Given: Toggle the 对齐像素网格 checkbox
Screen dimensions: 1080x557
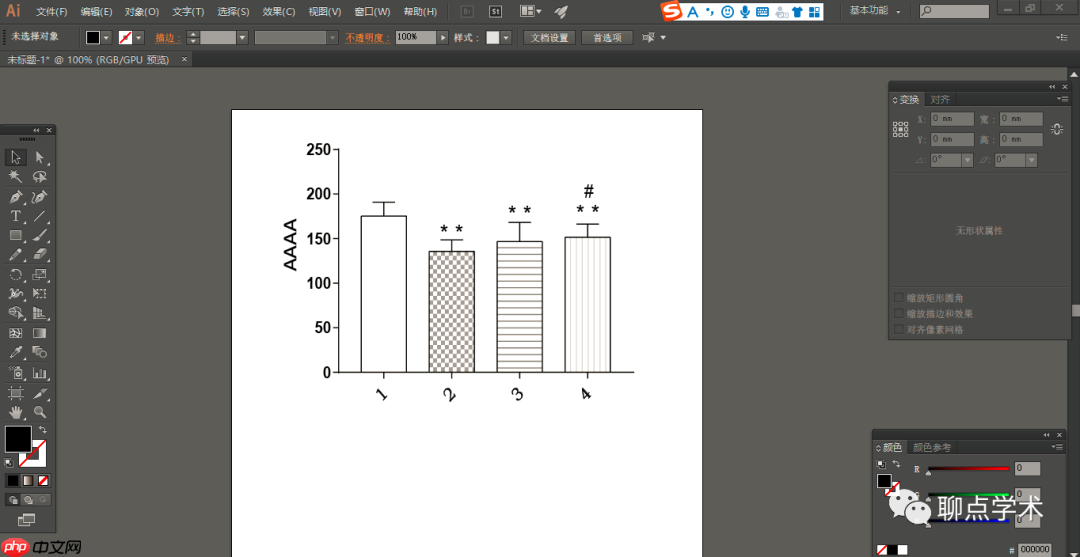Looking at the screenshot, I should coord(899,329).
